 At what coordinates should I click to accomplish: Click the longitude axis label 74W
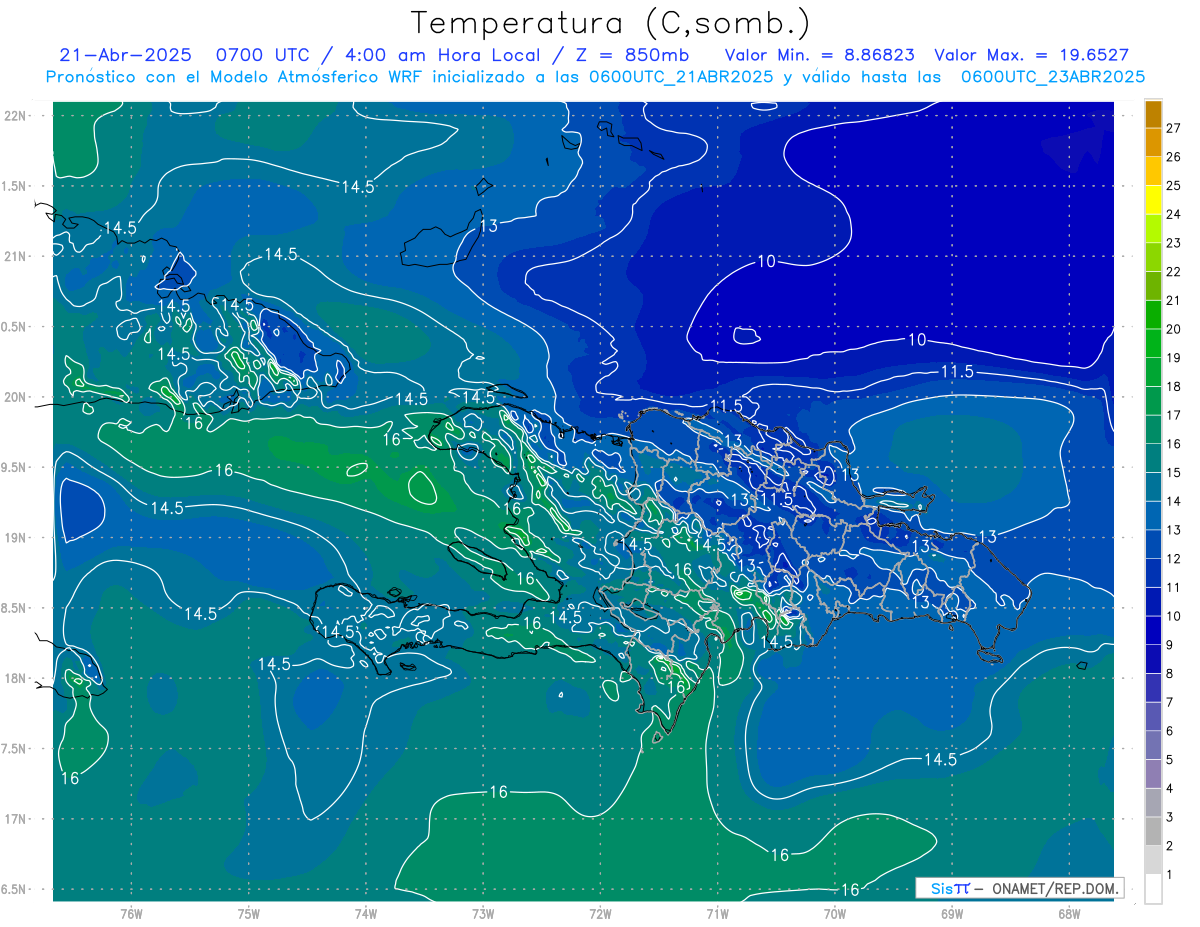pyautogui.click(x=366, y=914)
